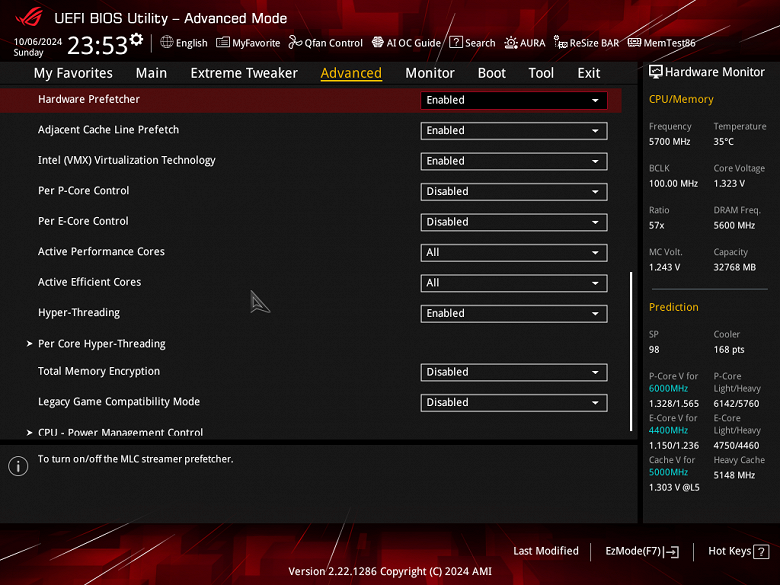Click 5000MHz Cache prediction value
780x585 pixels.
click(668, 472)
